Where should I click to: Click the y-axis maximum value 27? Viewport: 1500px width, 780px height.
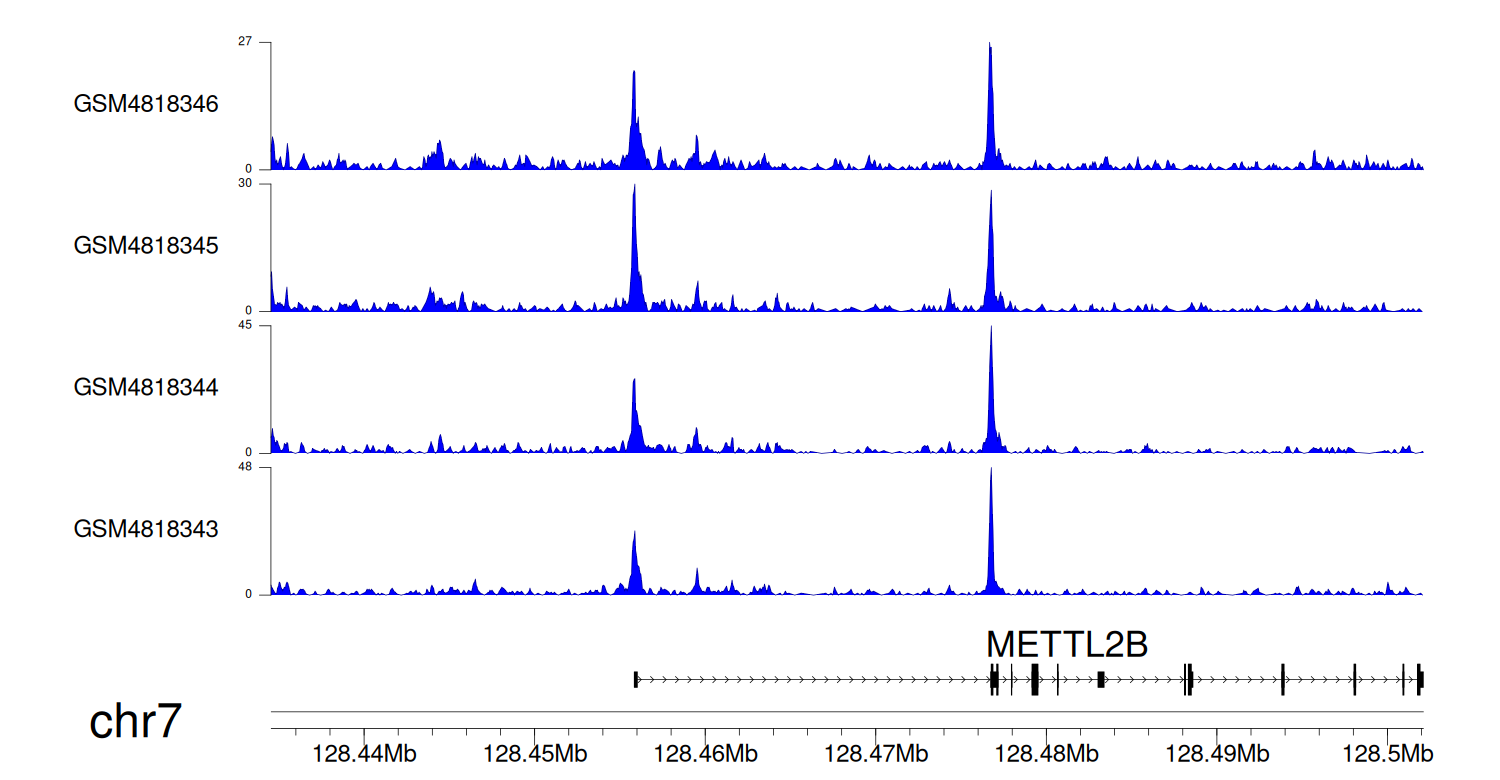click(x=244, y=42)
